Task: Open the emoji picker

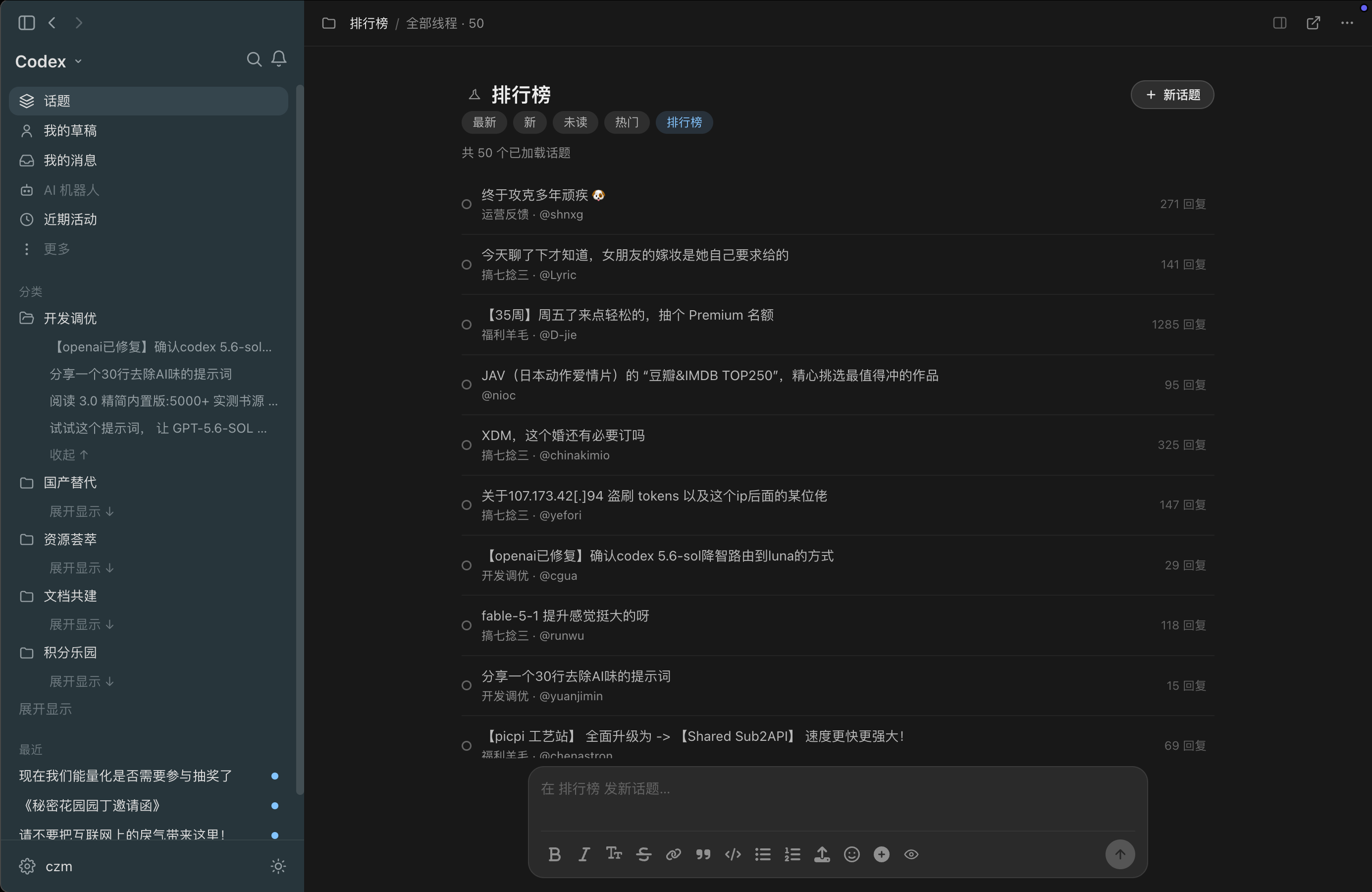Action: [851, 854]
